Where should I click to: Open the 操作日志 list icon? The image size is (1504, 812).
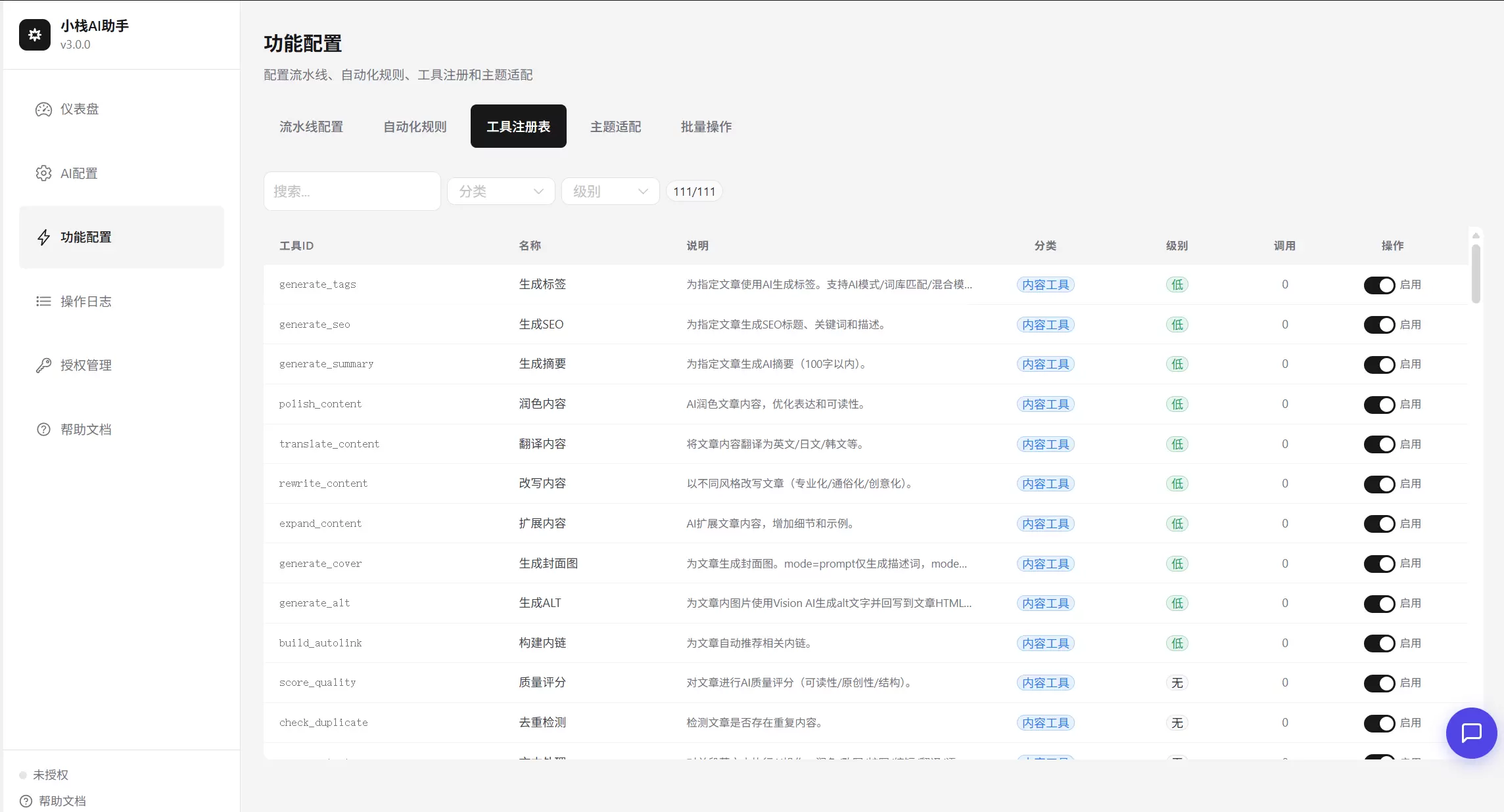click(x=43, y=302)
